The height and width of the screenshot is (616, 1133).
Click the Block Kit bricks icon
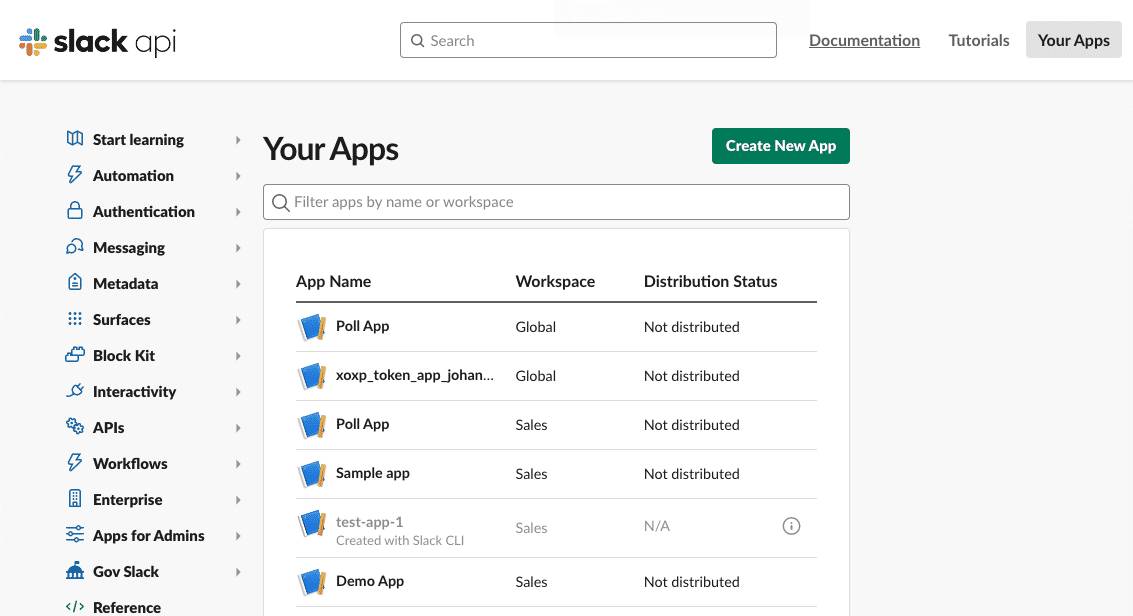click(x=74, y=354)
